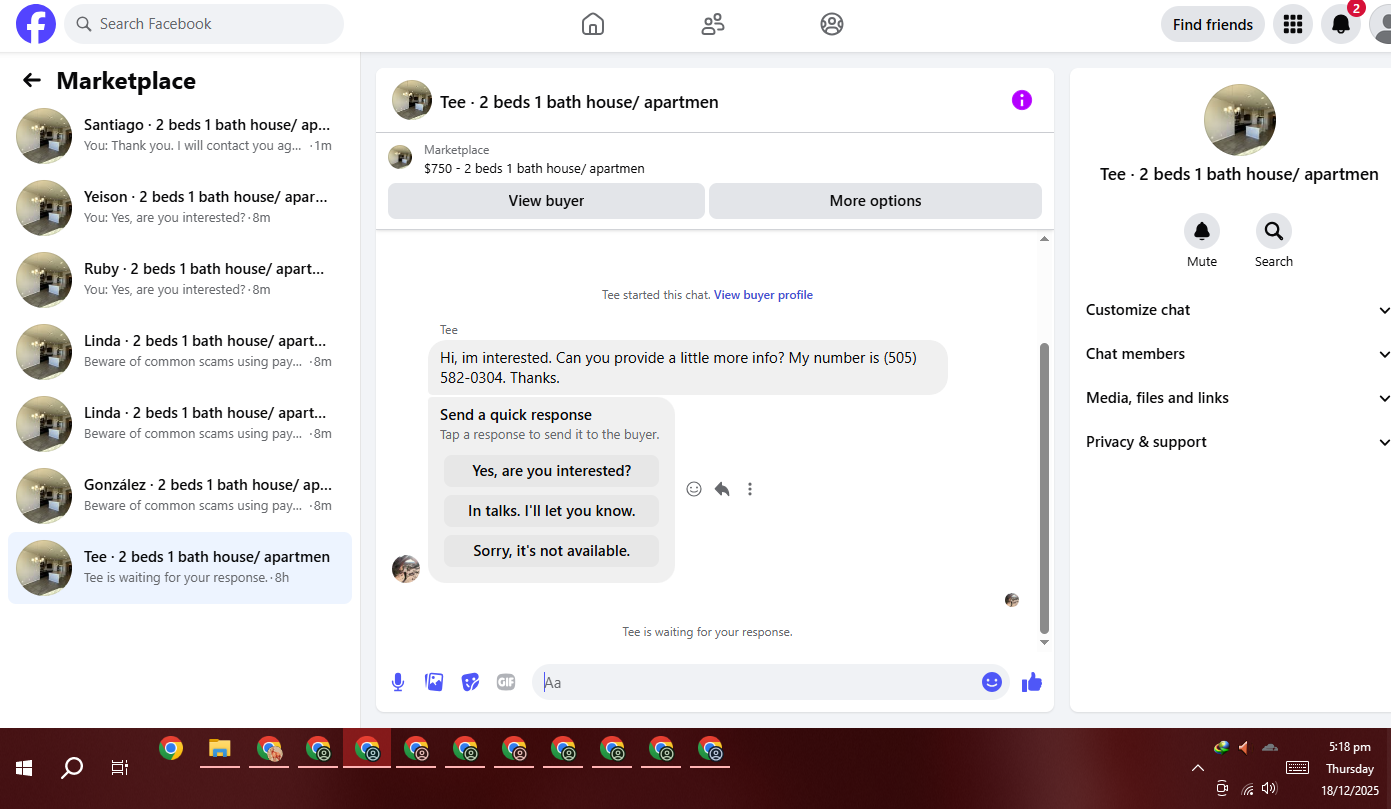The height and width of the screenshot is (809, 1391).
Task: Click the Facebook logo
Action: click(x=36, y=24)
